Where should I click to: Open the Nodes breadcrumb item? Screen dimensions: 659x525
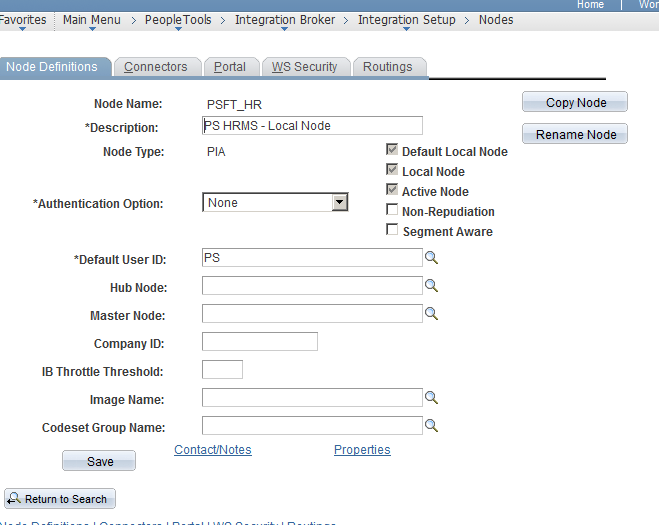496,20
